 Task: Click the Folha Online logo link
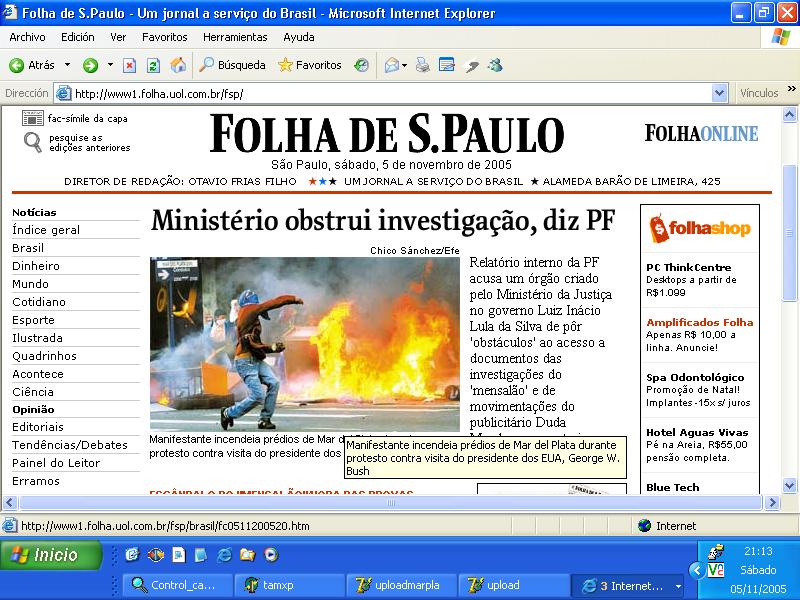(x=701, y=133)
